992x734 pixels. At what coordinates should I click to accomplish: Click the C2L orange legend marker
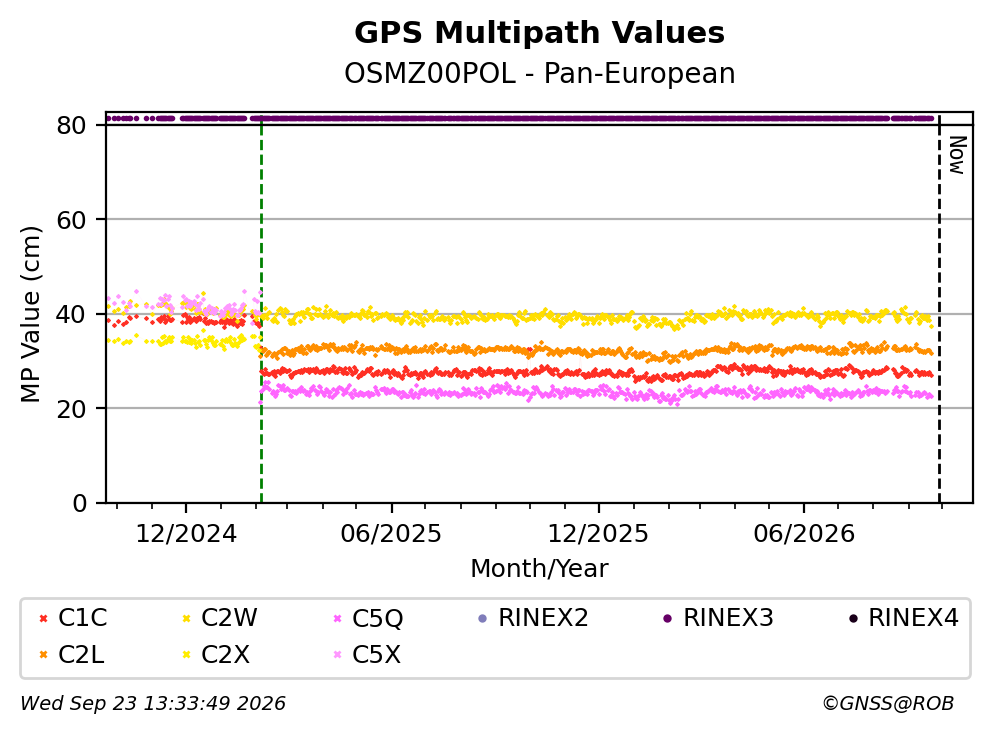tap(43, 655)
